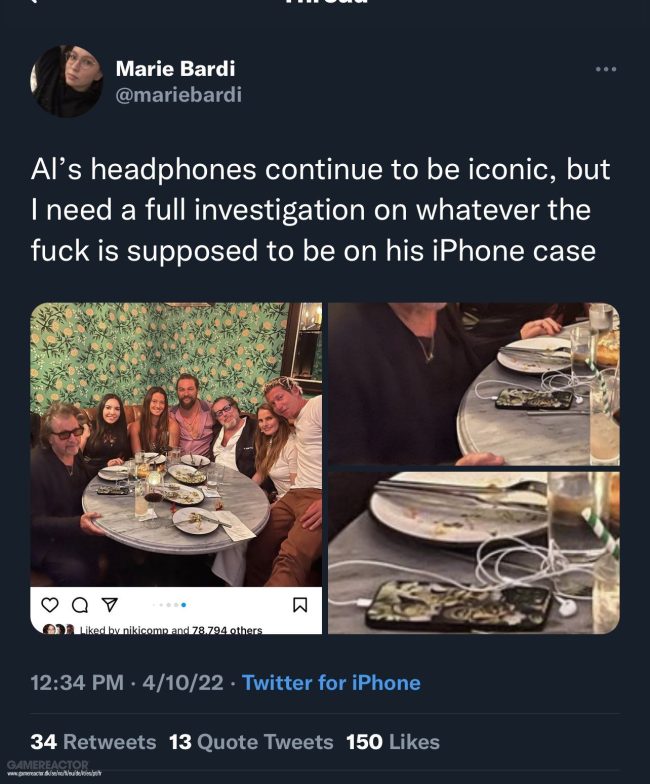Screen dimensions: 650x784
Task: Tap the bookmark save icon
Action: tap(300, 605)
